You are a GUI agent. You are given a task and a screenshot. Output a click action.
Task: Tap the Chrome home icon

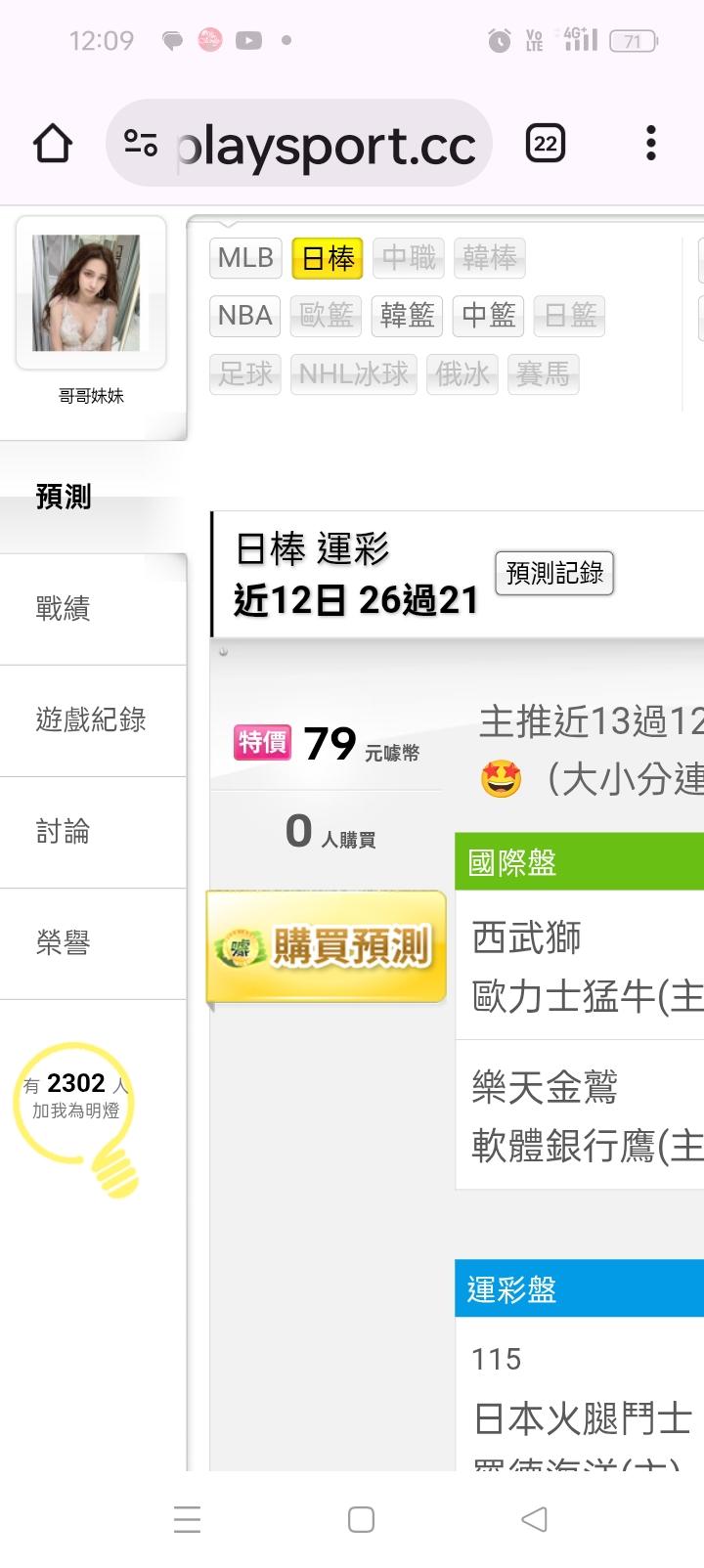click(x=53, y=144)
